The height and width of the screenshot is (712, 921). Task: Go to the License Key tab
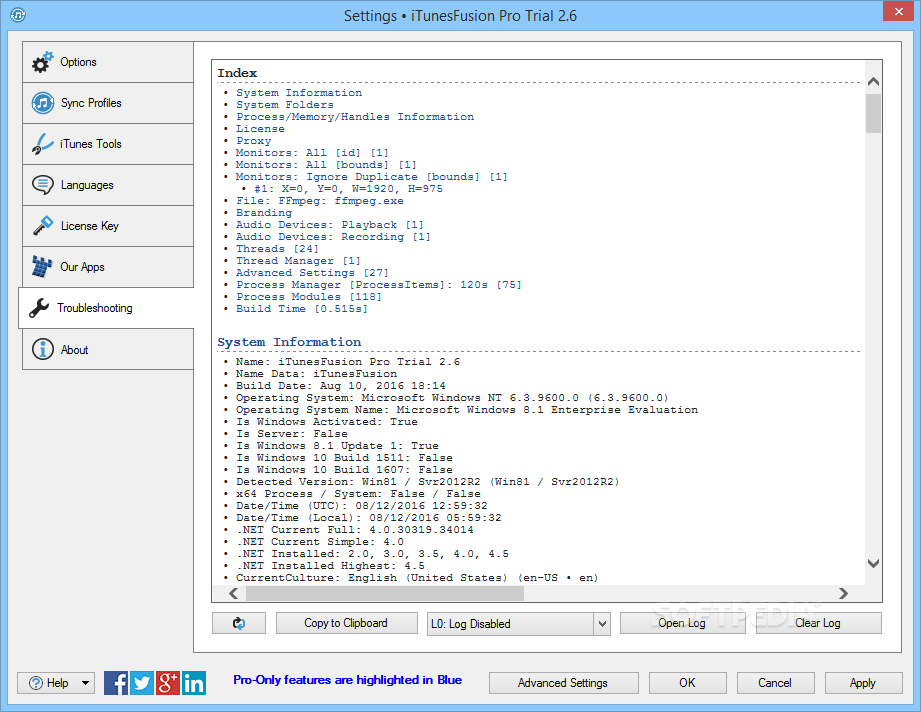pos(108,226)
